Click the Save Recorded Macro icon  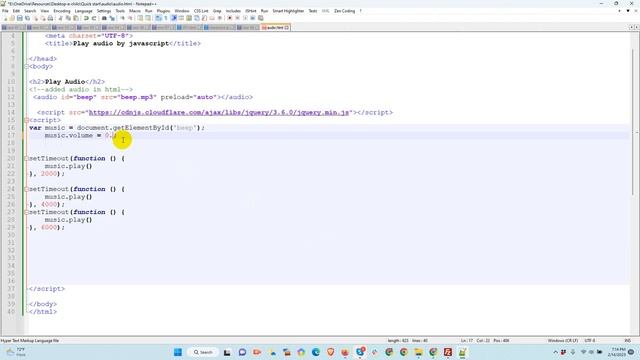click(261, 18)
